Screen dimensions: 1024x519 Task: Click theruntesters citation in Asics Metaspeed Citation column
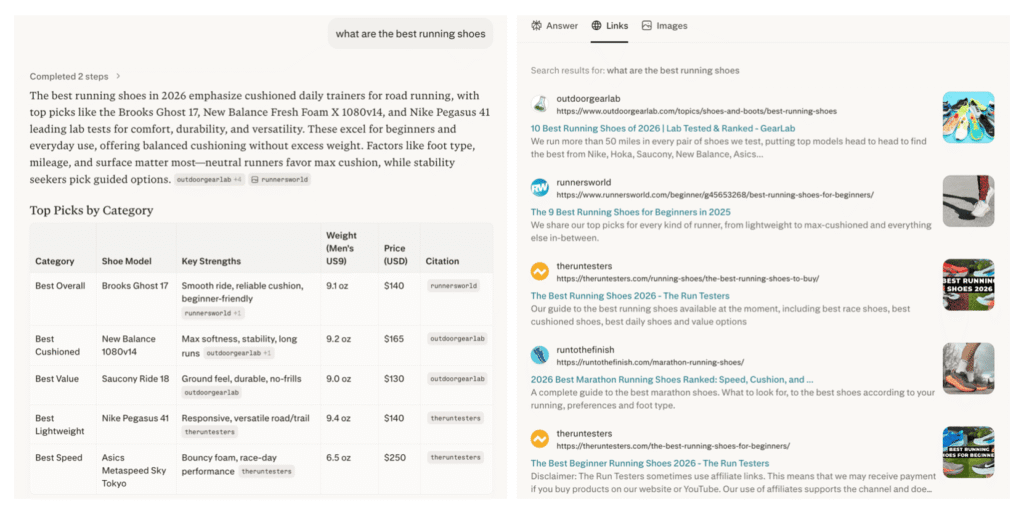click(x=456, y=458)
